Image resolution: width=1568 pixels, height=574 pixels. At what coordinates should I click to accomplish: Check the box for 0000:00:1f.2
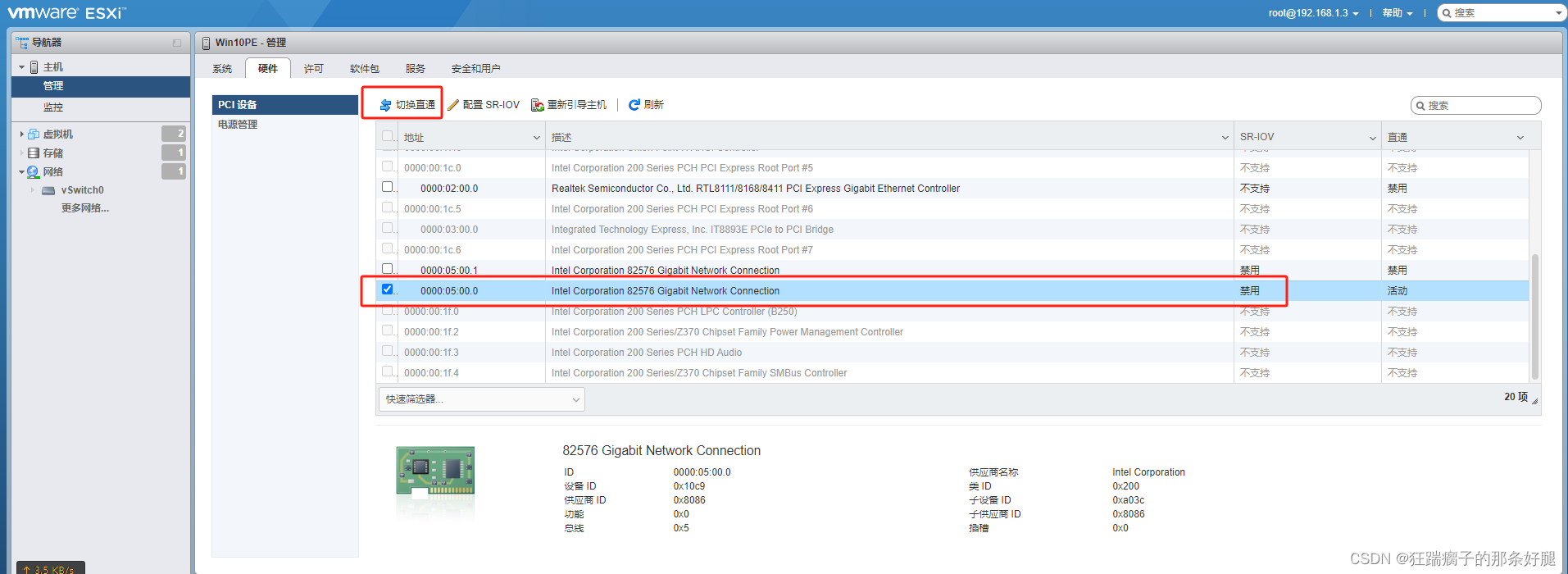point(388,330)
